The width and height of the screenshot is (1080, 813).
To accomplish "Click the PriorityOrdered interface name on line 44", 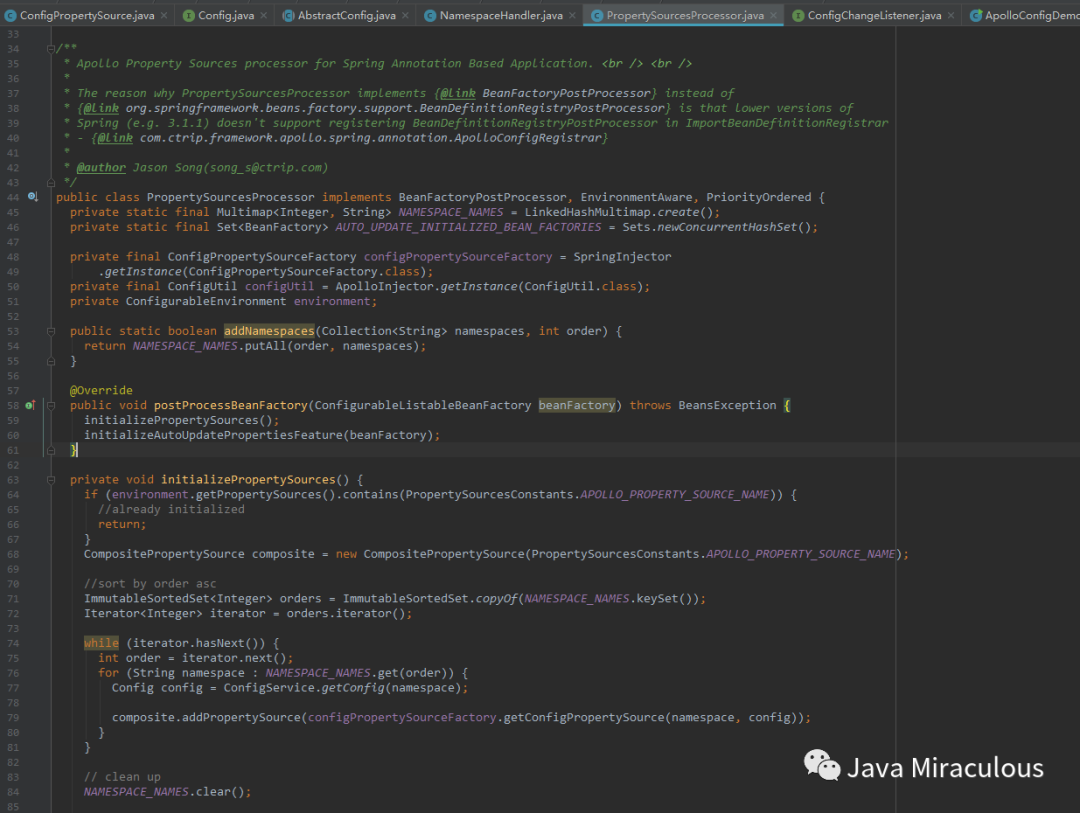I will (x=758, y=197).
